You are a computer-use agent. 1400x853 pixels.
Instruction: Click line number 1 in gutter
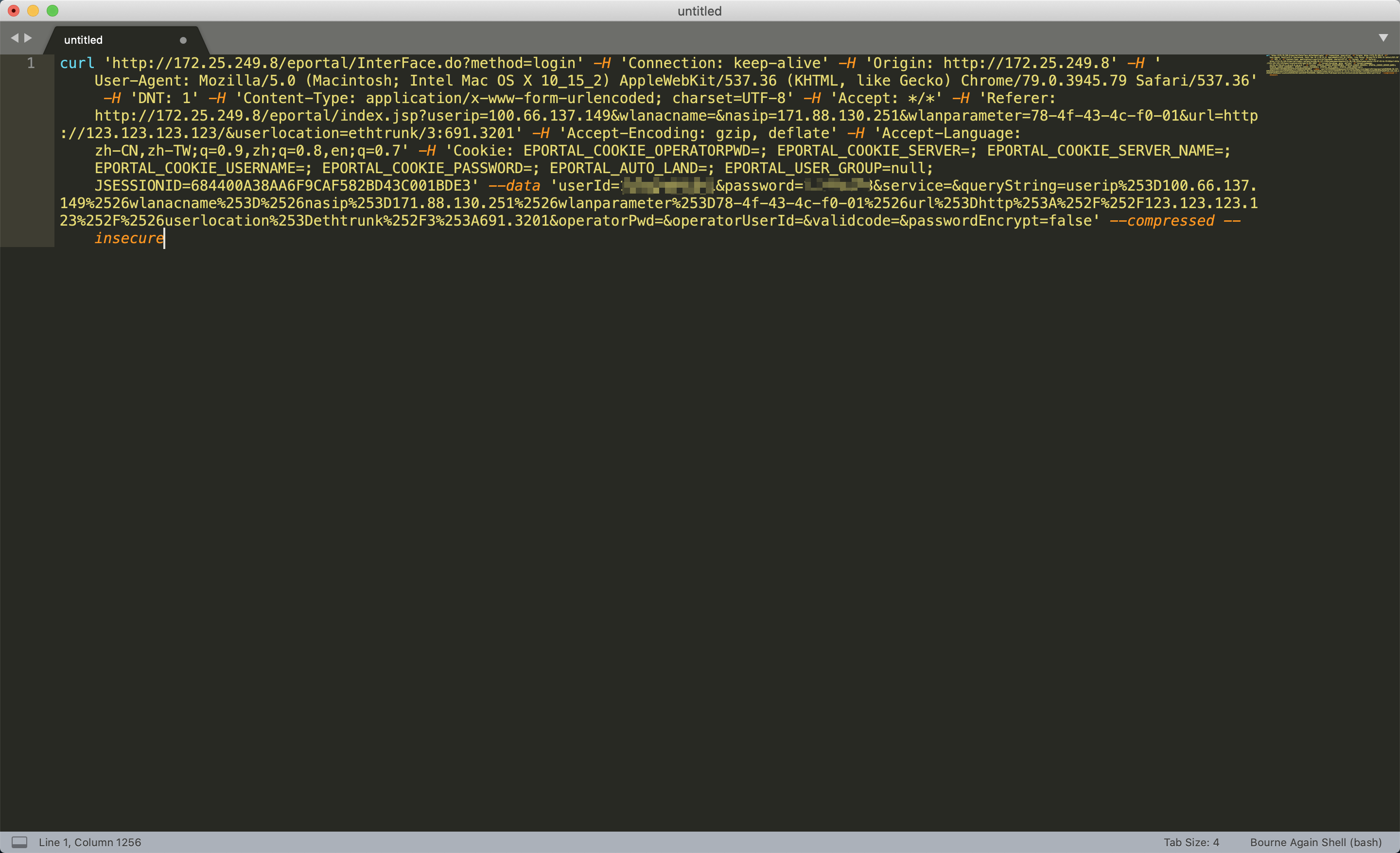coord(31,63)
